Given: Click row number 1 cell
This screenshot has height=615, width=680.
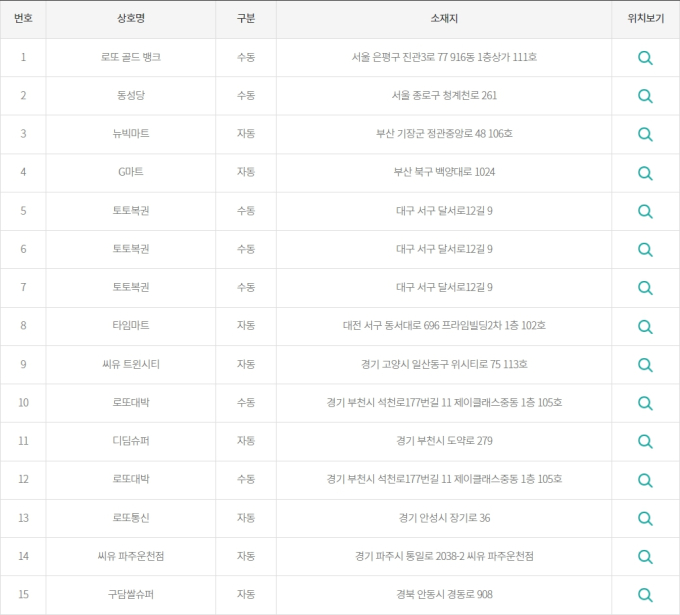Looking at the screenshot, I should tap(23, 57).
